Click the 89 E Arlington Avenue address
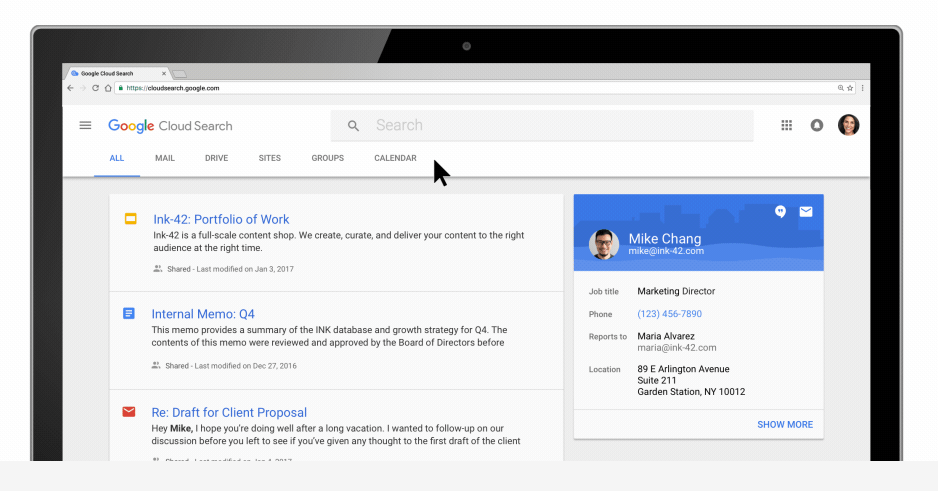The height and width of the screenshot is (491, 938). pyautogui.click(x=683, y=369)
